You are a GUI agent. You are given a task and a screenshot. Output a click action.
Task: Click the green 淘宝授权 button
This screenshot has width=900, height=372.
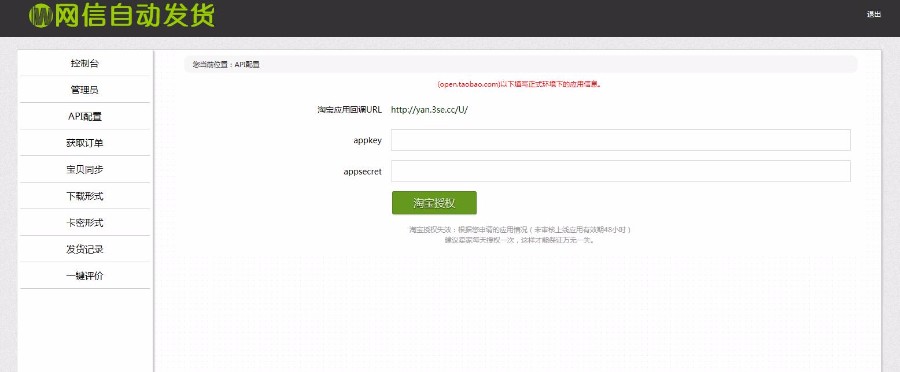coord(434,203)
